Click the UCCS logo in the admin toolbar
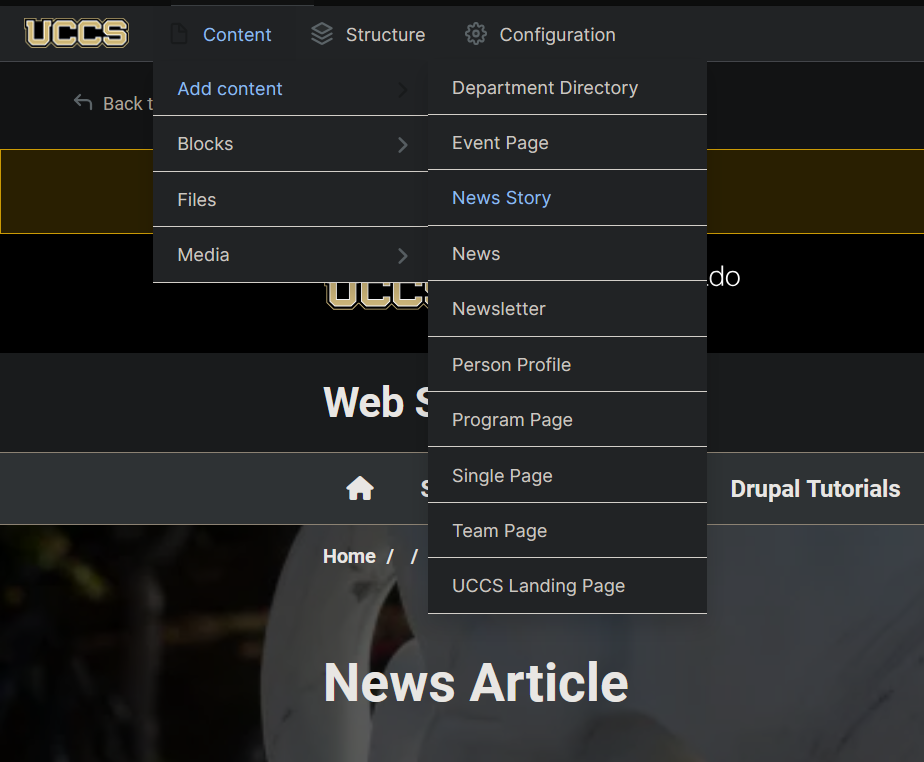Image resolution: width=924 pixels, height=762 pixels. 76,33
